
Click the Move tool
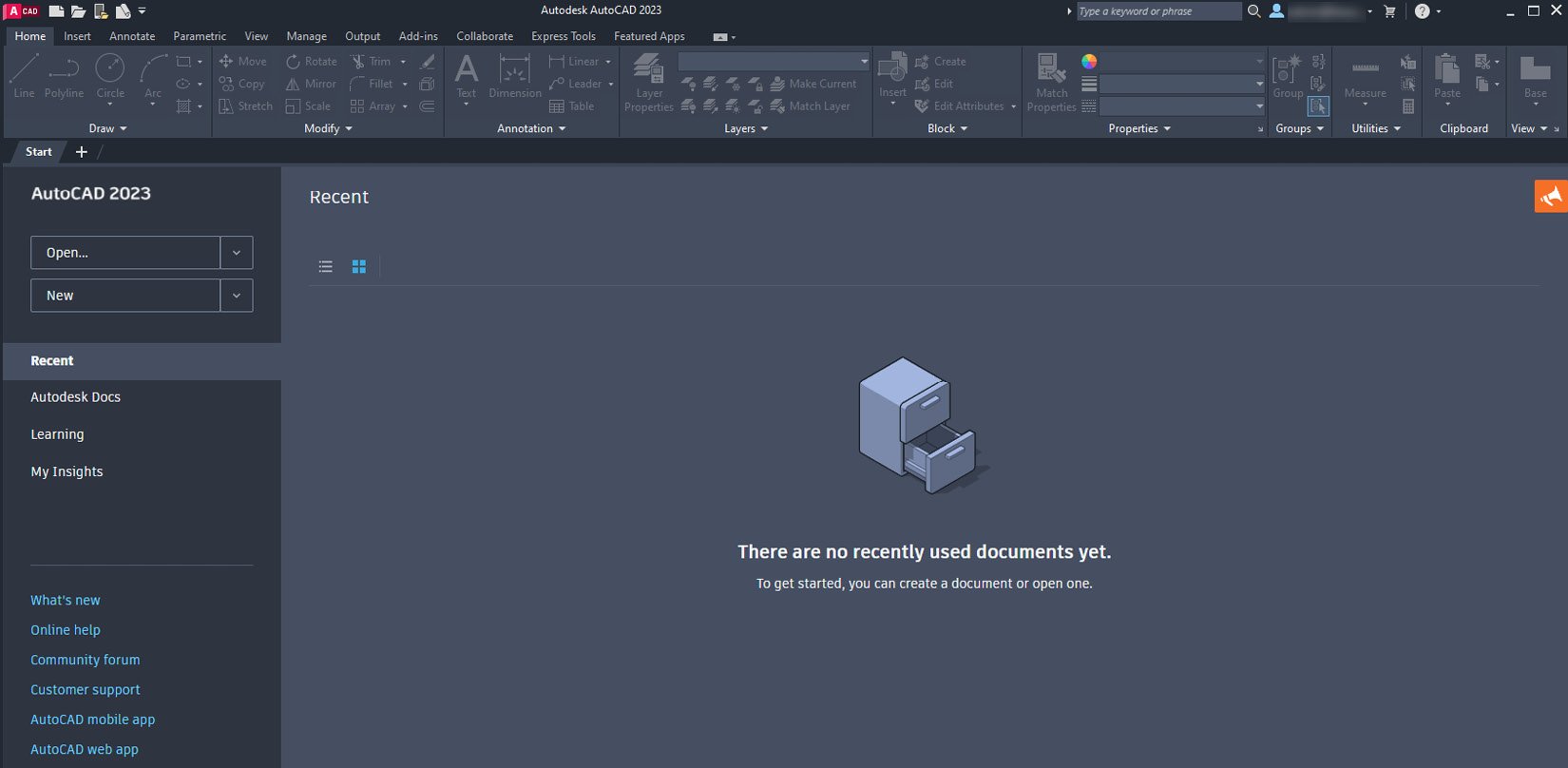(x=242, y=61)
